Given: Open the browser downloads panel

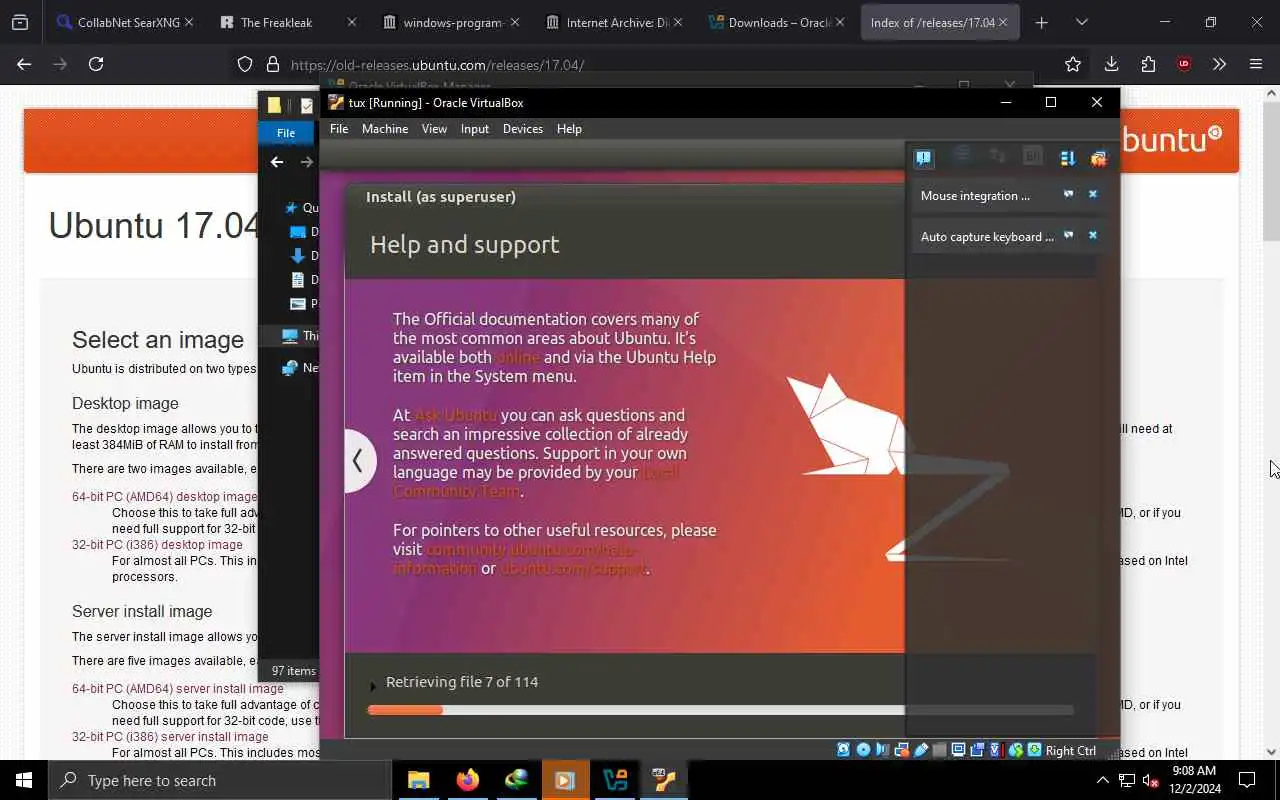Looking at the screenshot, I should pyautogui.click(x=1111, y=64).
